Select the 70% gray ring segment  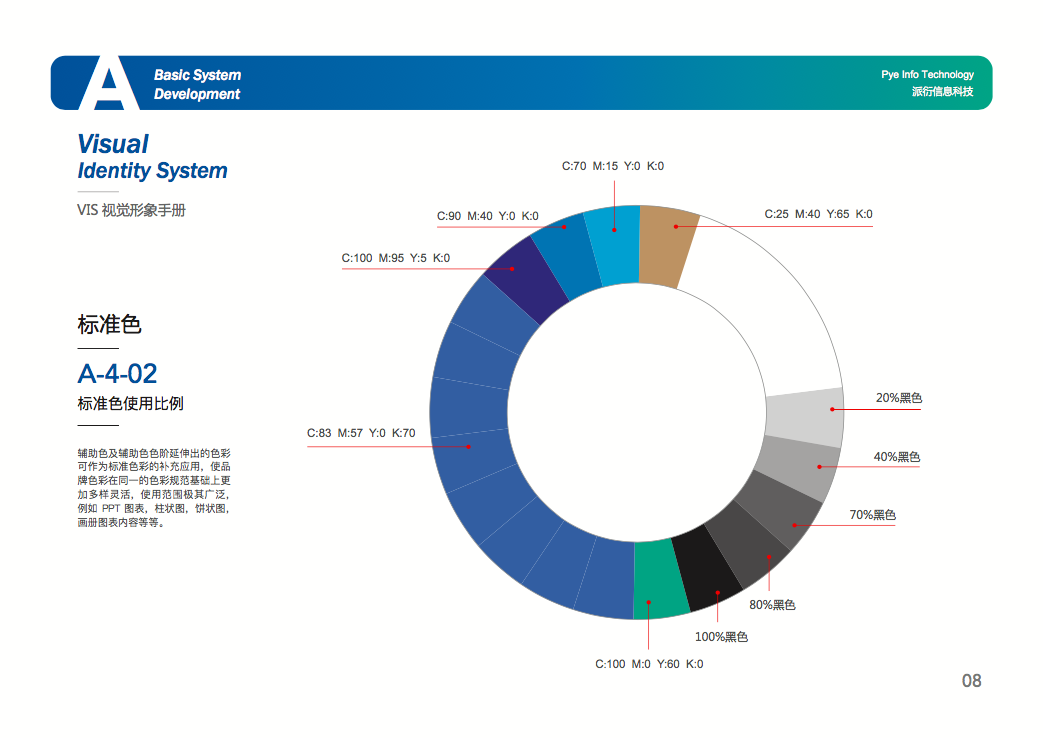pos(776,510)
